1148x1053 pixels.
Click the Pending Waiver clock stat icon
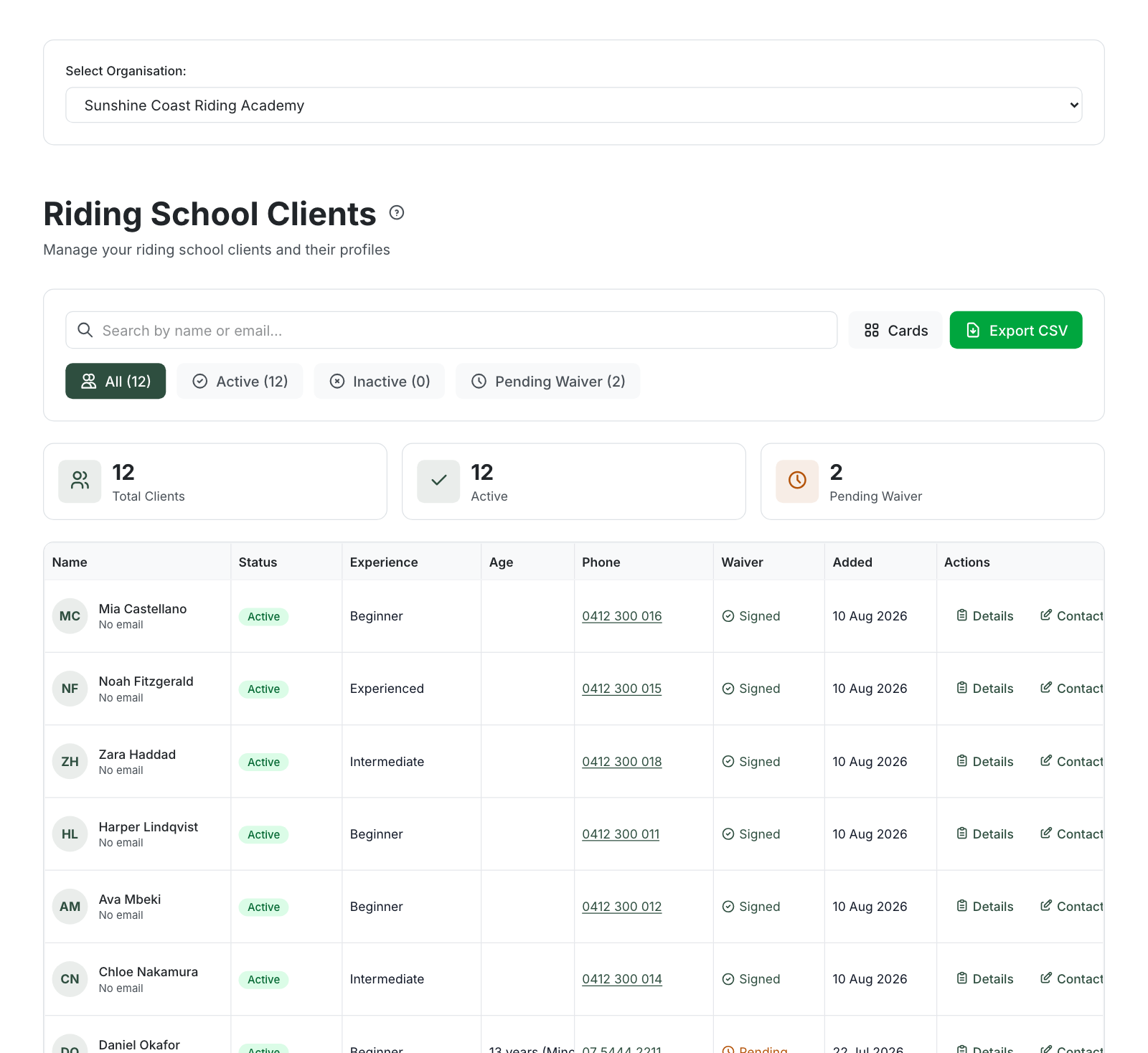coord(797,481)
